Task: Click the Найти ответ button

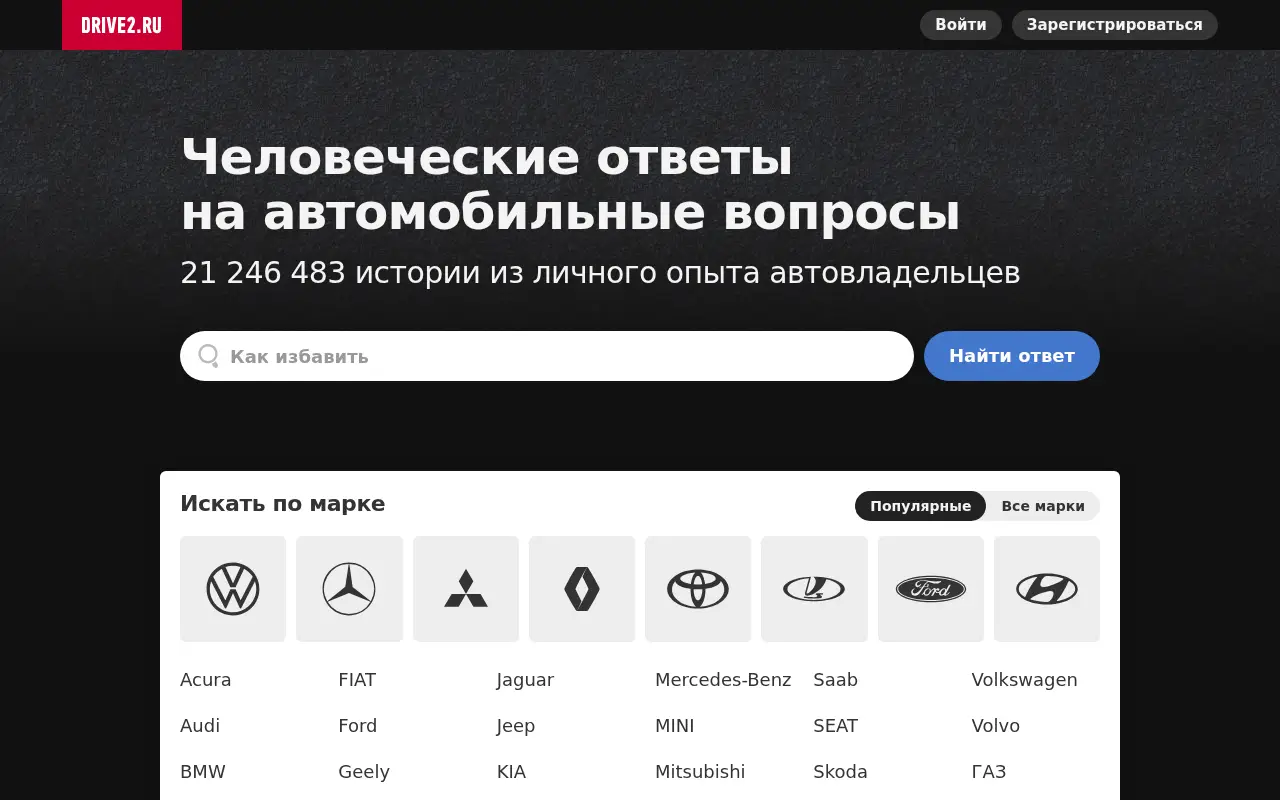Action: [1012, 356]
